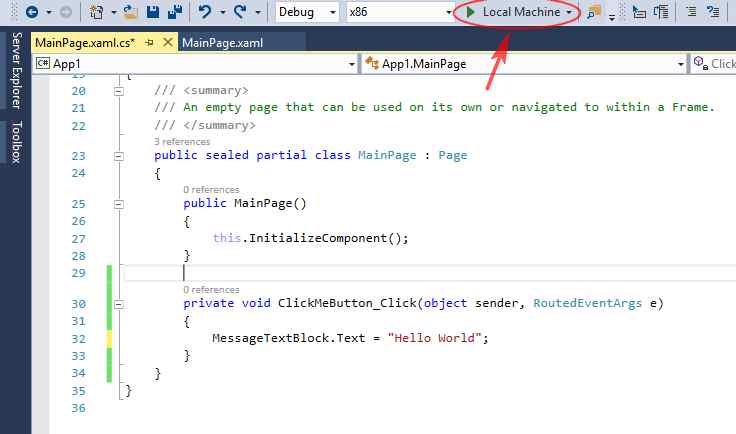This screenshot has width=736, height=434.
Task: Click the ClickMeButton_Click method name
Action: point(347,303)
